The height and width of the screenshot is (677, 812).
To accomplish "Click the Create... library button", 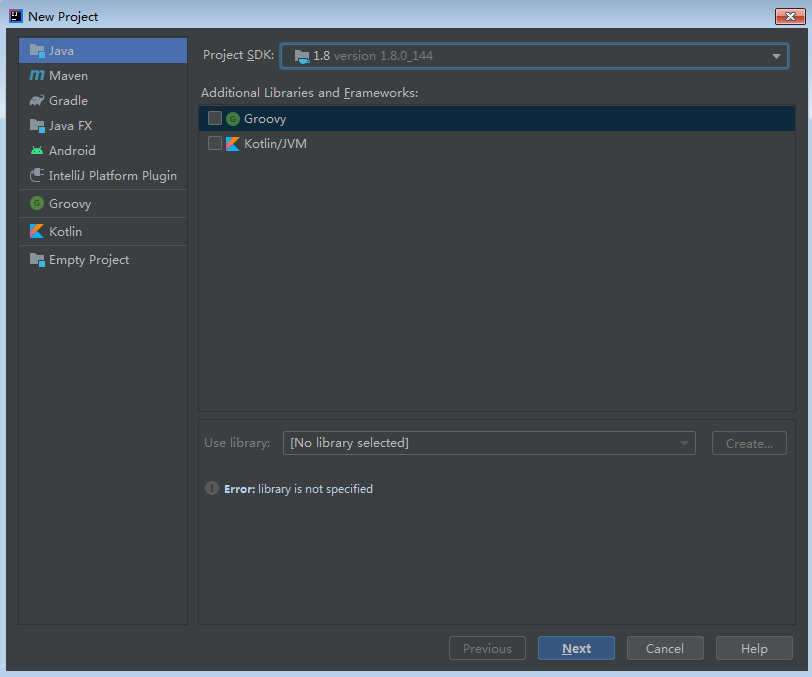I will 749,443.
